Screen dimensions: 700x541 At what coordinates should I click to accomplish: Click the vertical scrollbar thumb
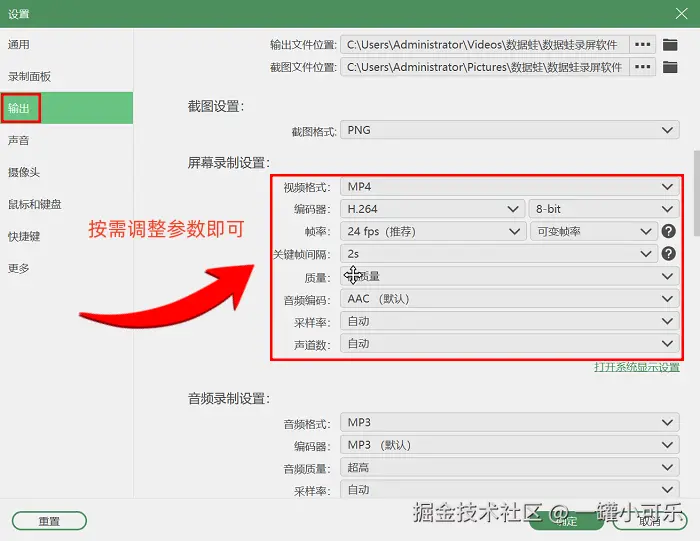(x=696, y=193)
